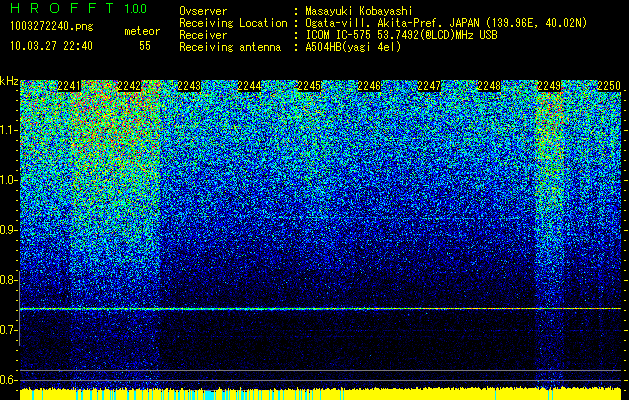
Task: Click the Receiving Location label
Action: click(x=233, y=23)
